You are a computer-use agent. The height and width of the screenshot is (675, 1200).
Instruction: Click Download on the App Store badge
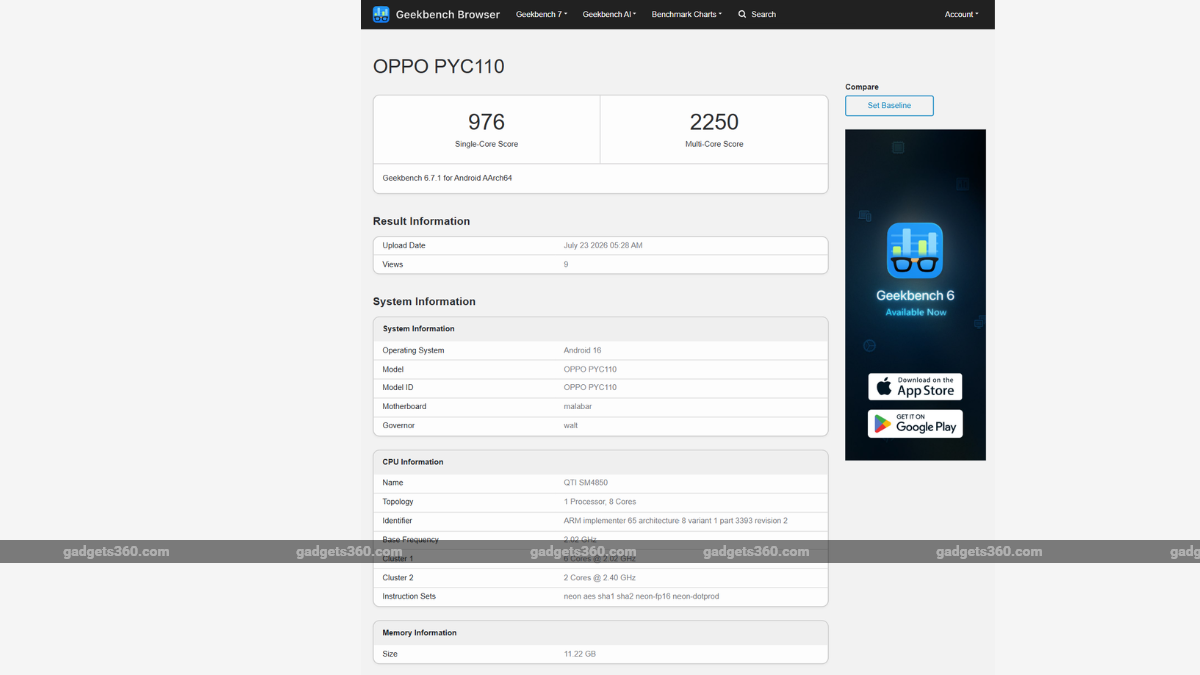point(915,386)
